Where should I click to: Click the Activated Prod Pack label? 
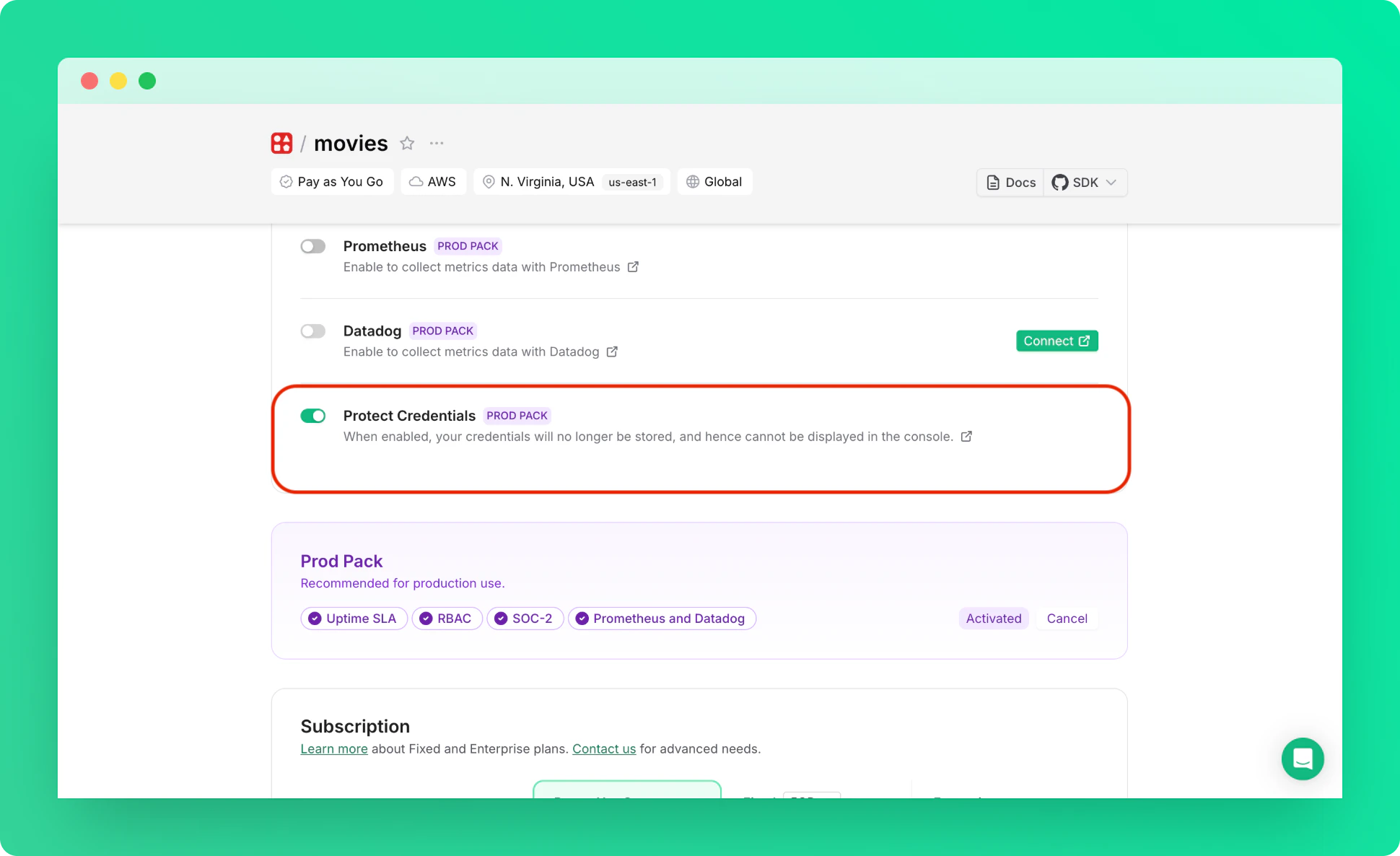(x=993, y=619)
